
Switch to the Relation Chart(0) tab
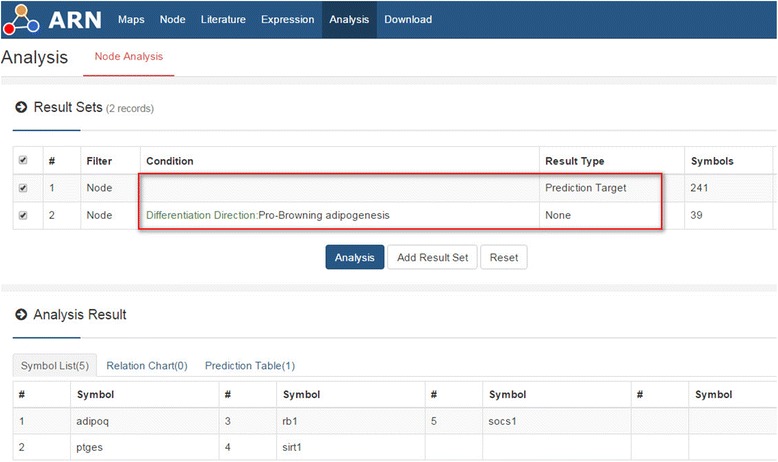click(x=147, y=366)
